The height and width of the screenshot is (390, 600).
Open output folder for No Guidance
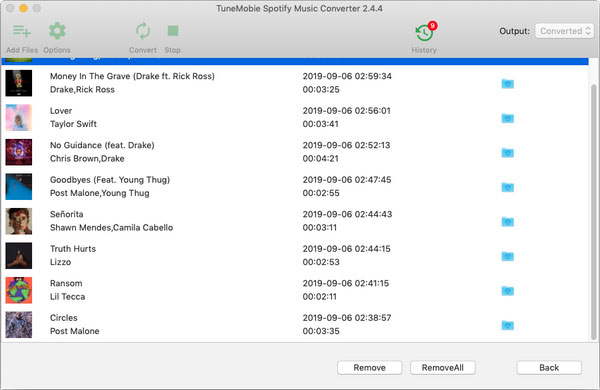(507, 152)
